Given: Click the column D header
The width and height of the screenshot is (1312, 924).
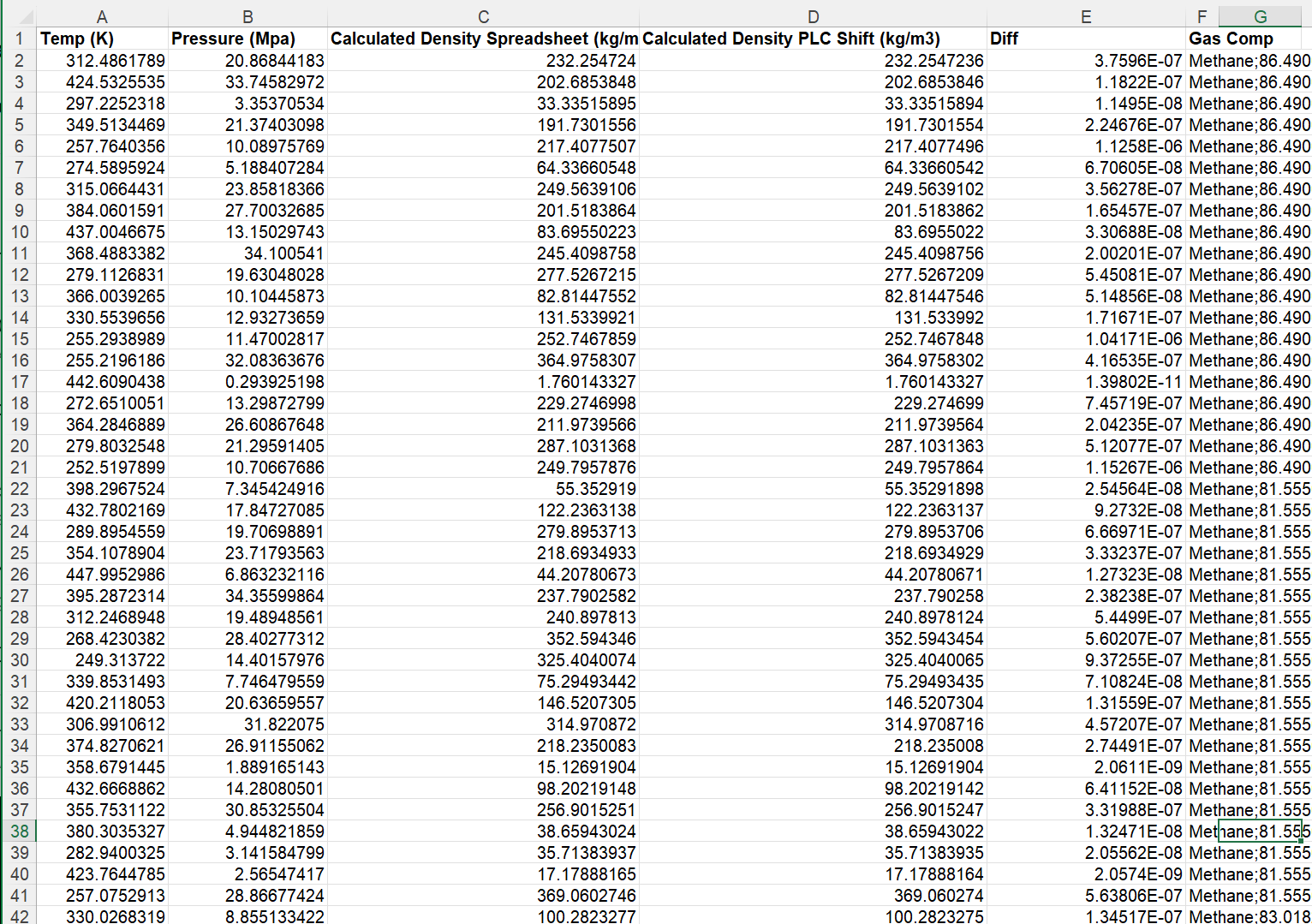Looking at the screenshot, I should pyautogui.click(x=813, y=17).
